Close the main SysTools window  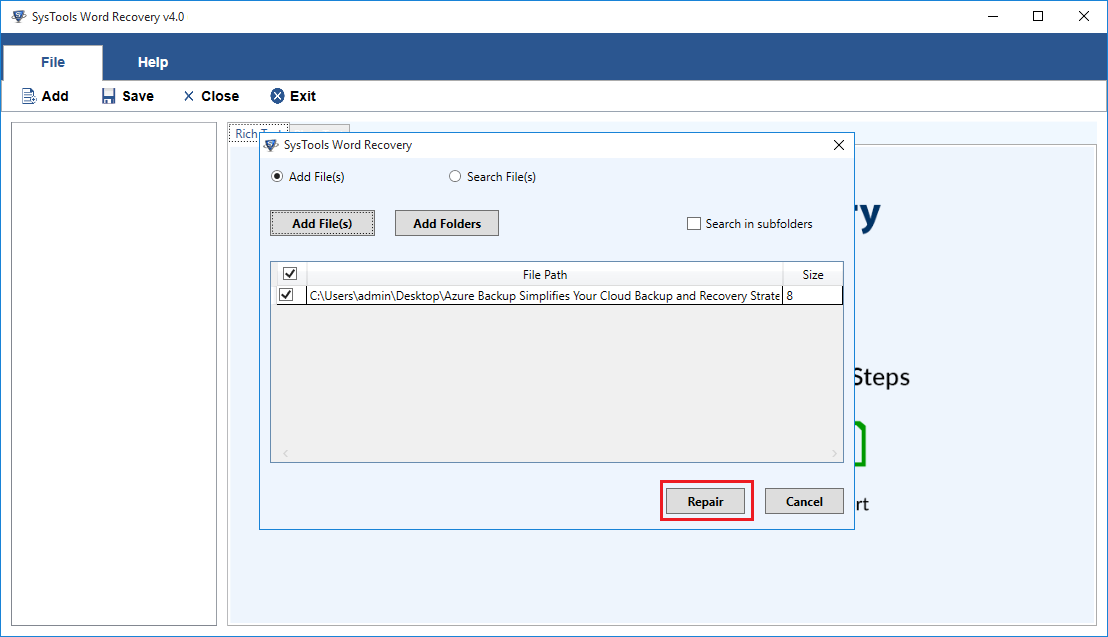pos(1084,16)
